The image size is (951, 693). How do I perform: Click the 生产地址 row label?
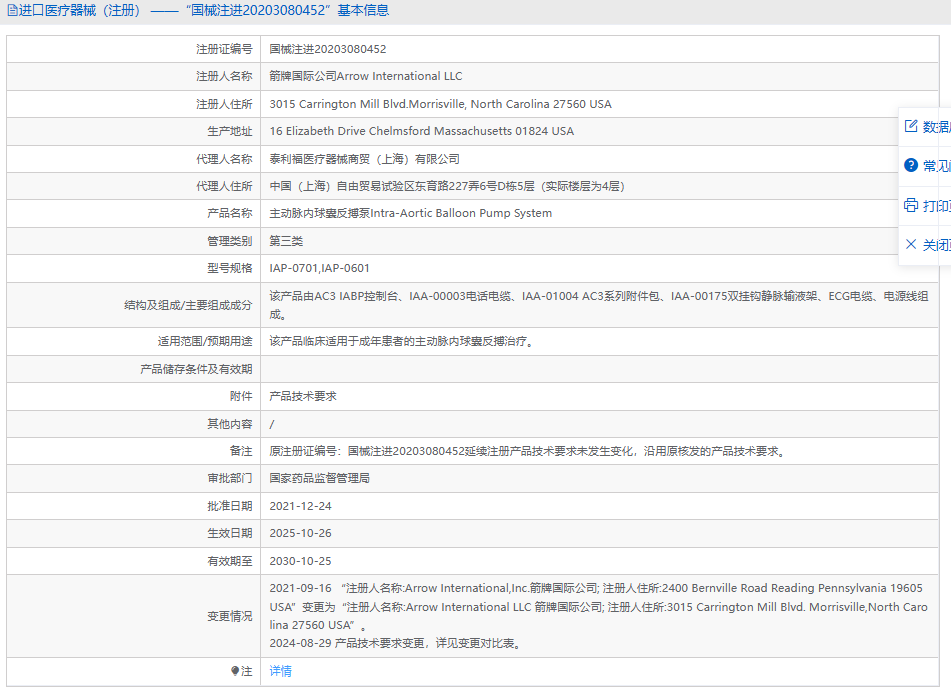point(229,131)
